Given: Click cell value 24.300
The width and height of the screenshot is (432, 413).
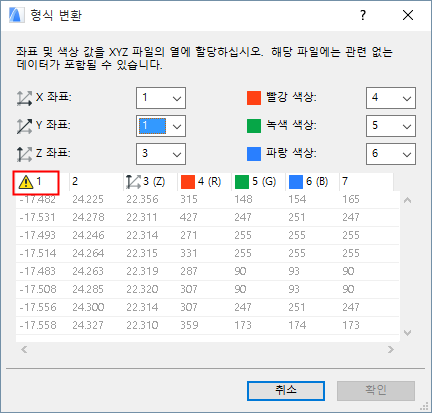Looking at the screenshot, I should click(x=88, y=307).
